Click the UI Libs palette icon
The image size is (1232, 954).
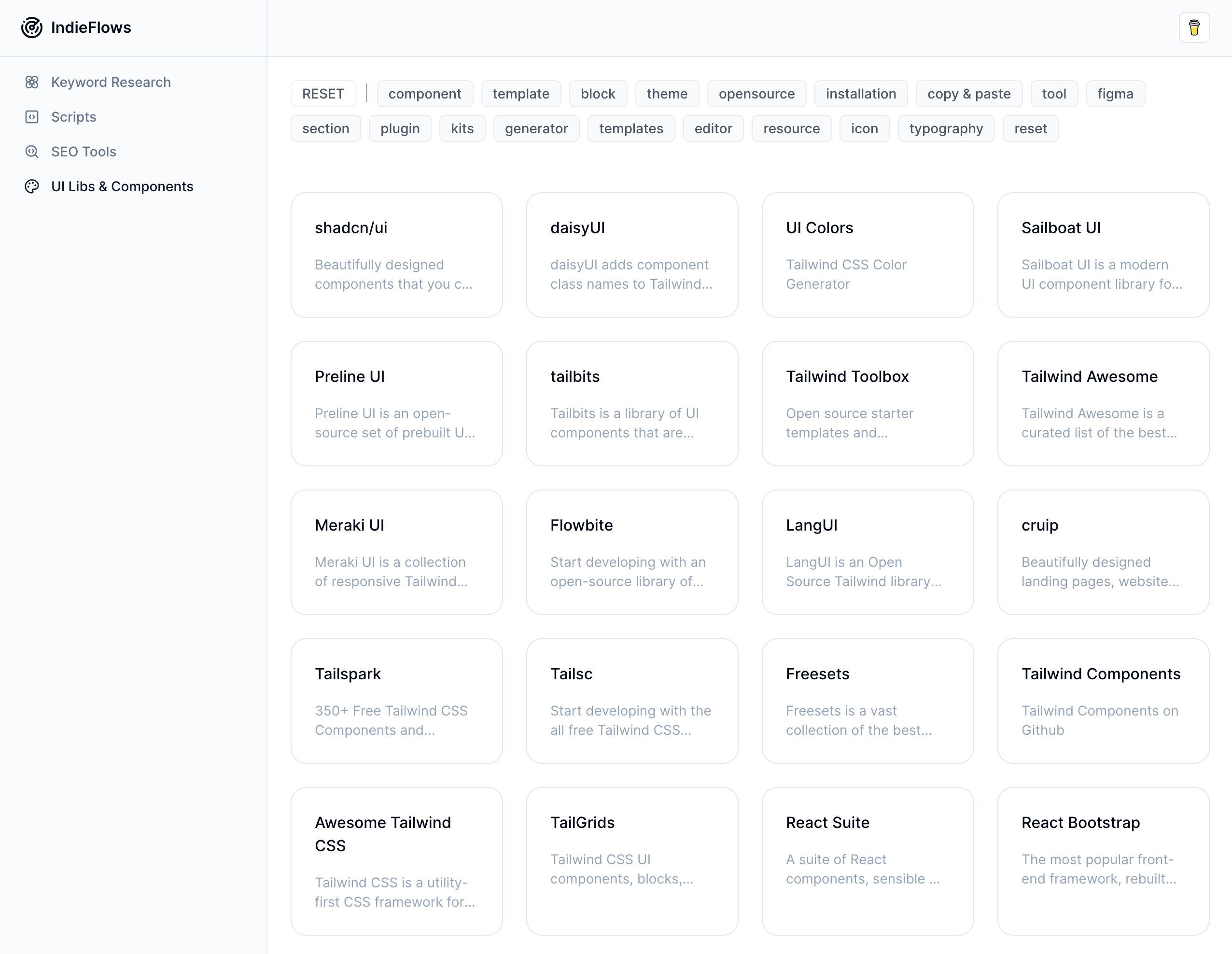pyautogui.click(x=32, y=187)
